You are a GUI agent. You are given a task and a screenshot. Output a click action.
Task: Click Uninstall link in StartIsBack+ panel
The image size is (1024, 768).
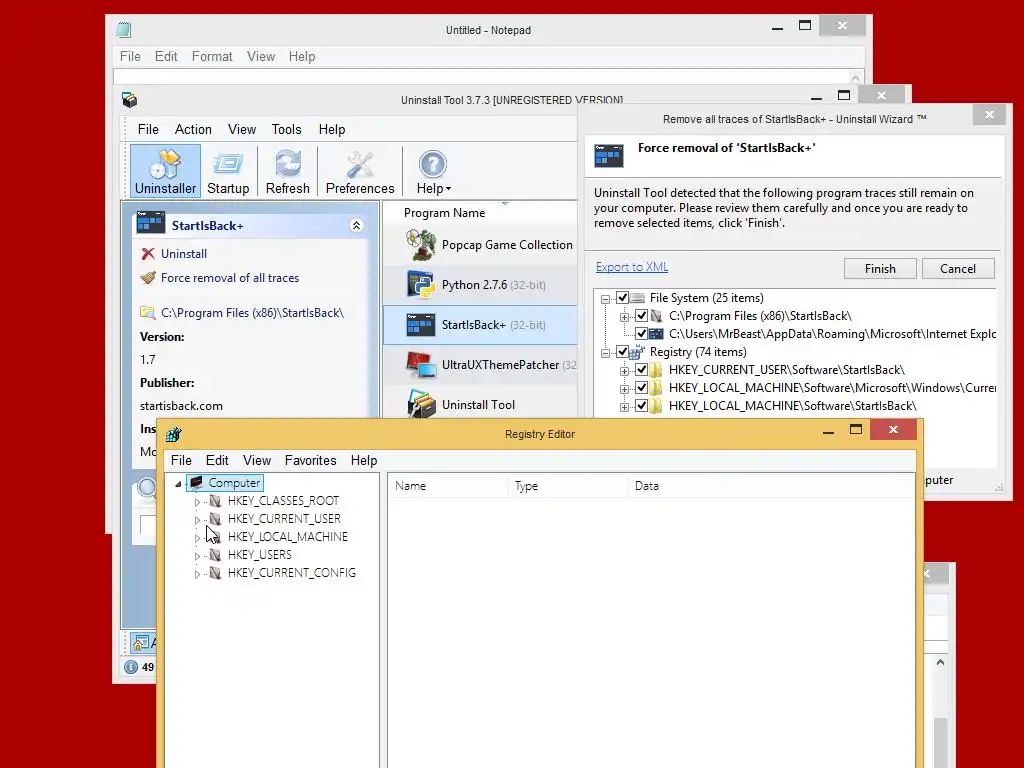[184, 253]
